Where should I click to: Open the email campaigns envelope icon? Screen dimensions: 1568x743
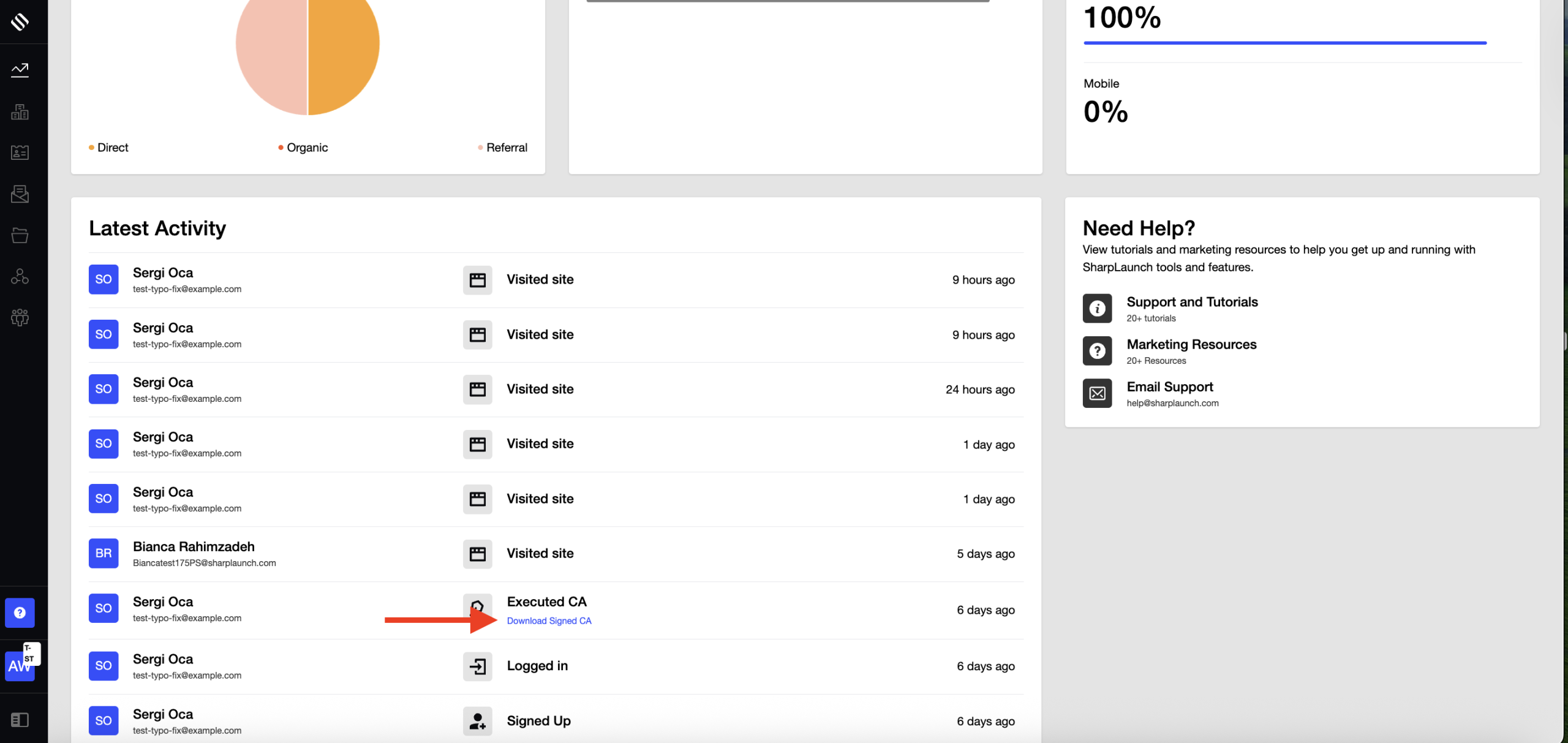coord(20,194)
